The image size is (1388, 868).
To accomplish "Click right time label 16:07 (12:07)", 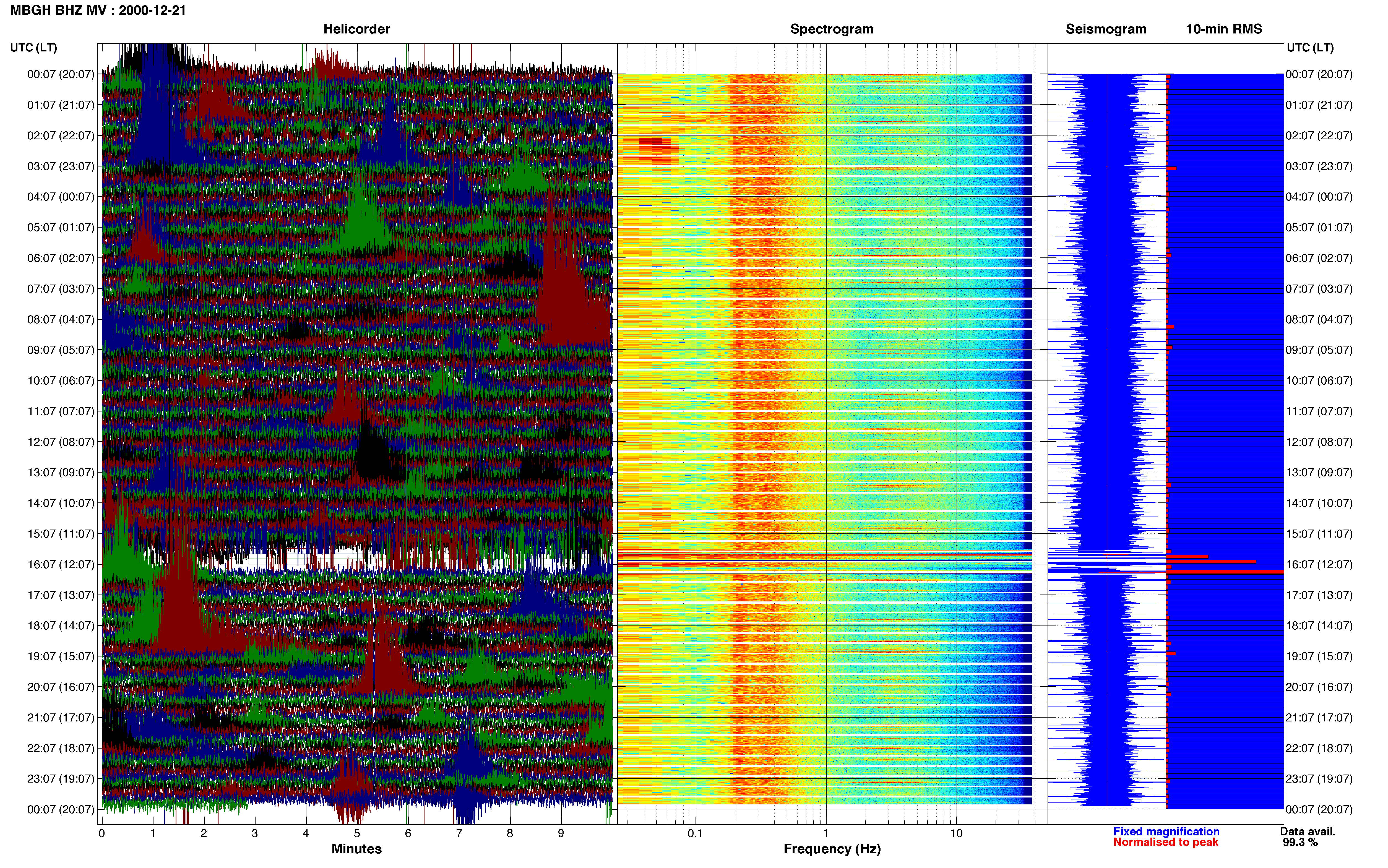I will [x=1319, y=564].
